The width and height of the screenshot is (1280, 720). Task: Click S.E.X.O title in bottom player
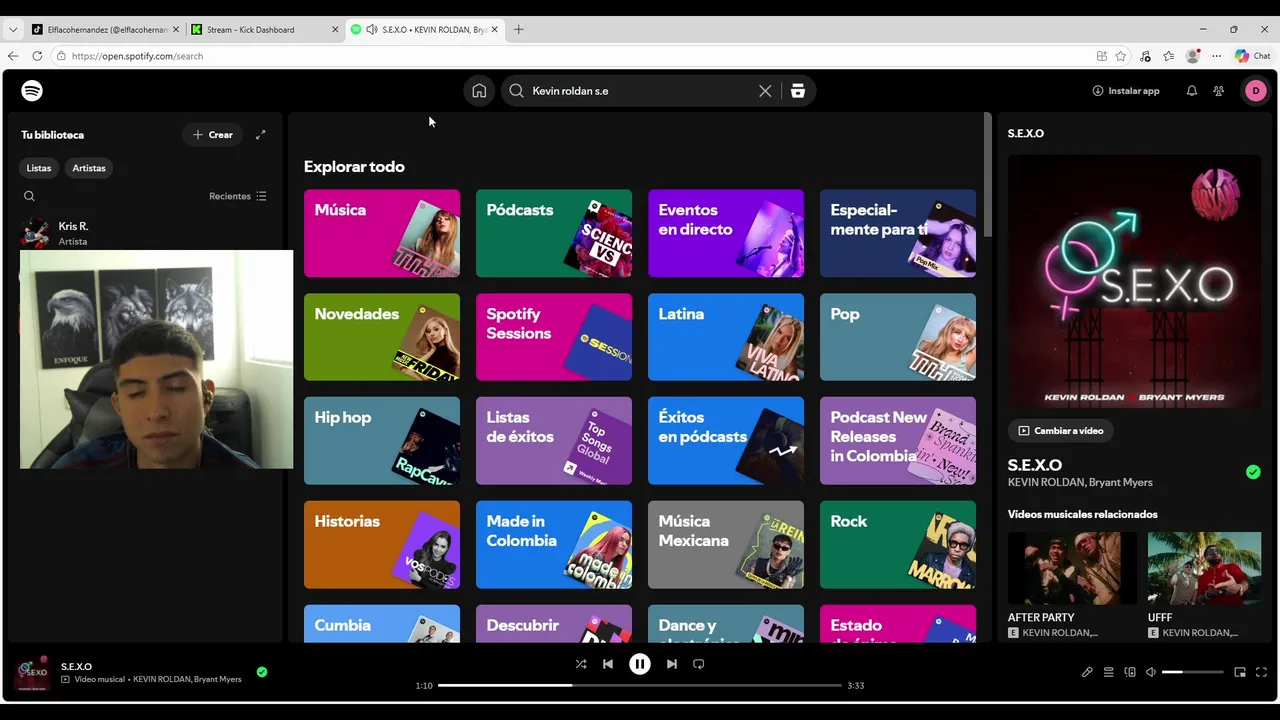(77, 667)
